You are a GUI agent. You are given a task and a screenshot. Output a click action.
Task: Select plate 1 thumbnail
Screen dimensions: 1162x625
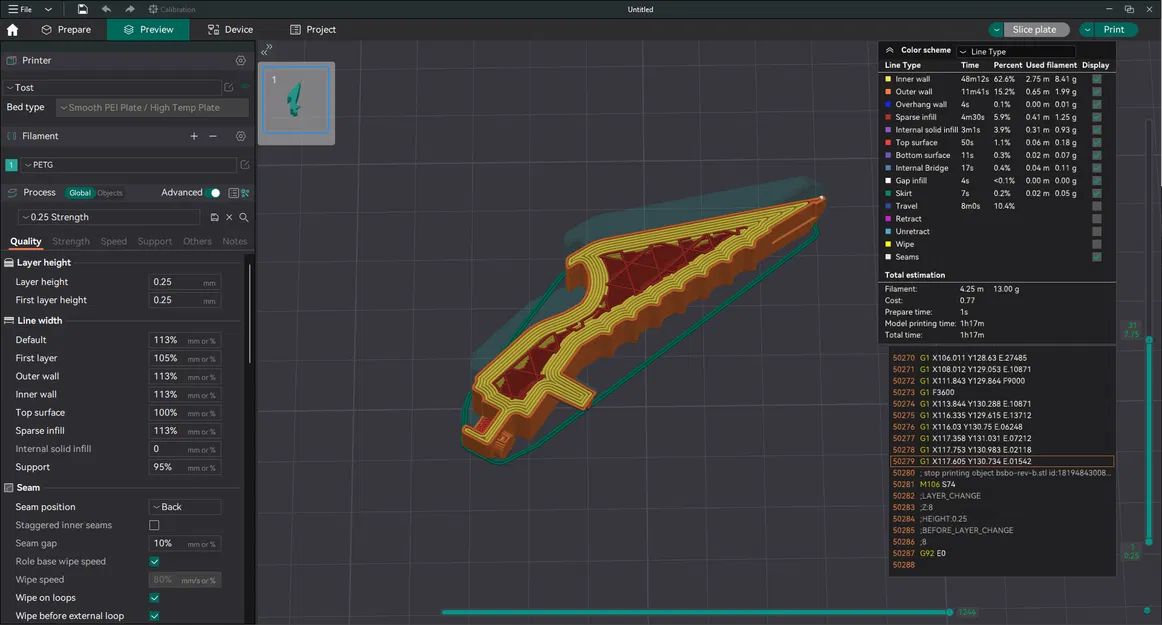tap(296, 102)
